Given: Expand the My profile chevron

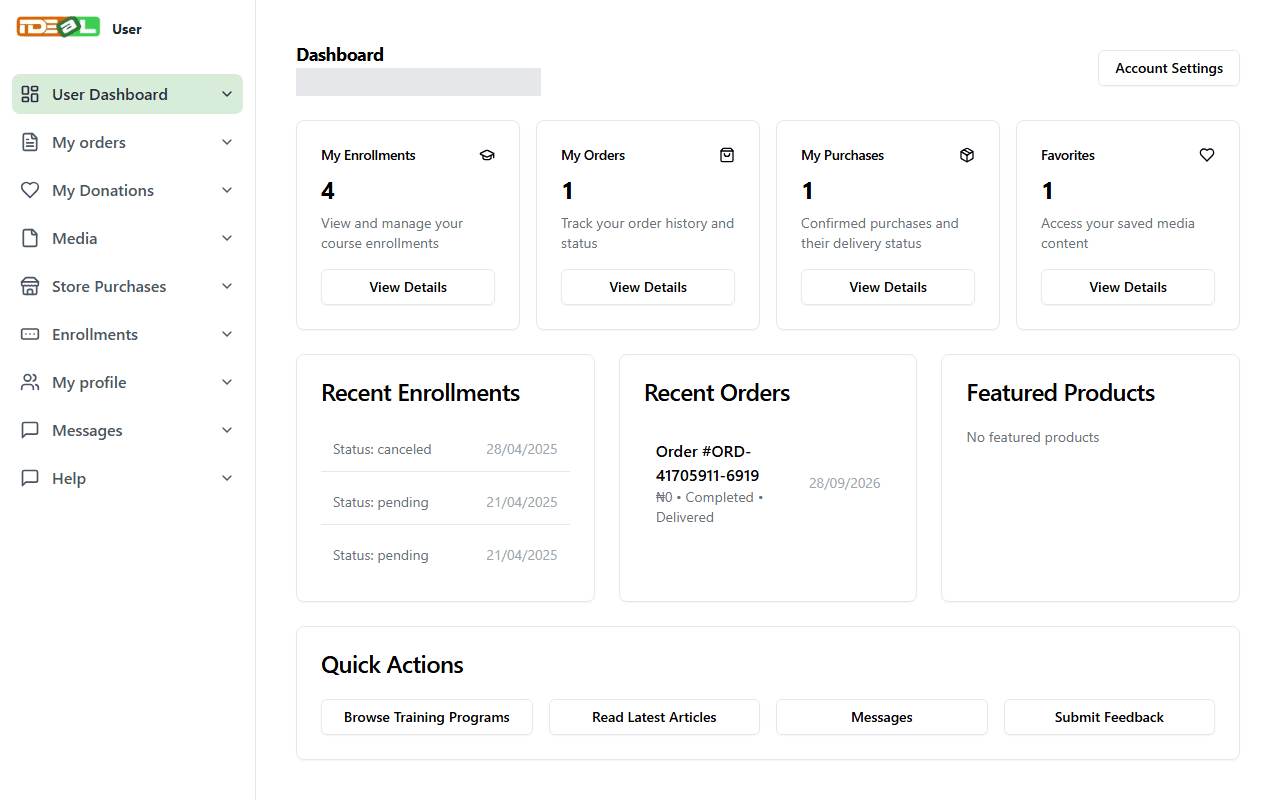Looking at the screenshot, I should [227, 382].
